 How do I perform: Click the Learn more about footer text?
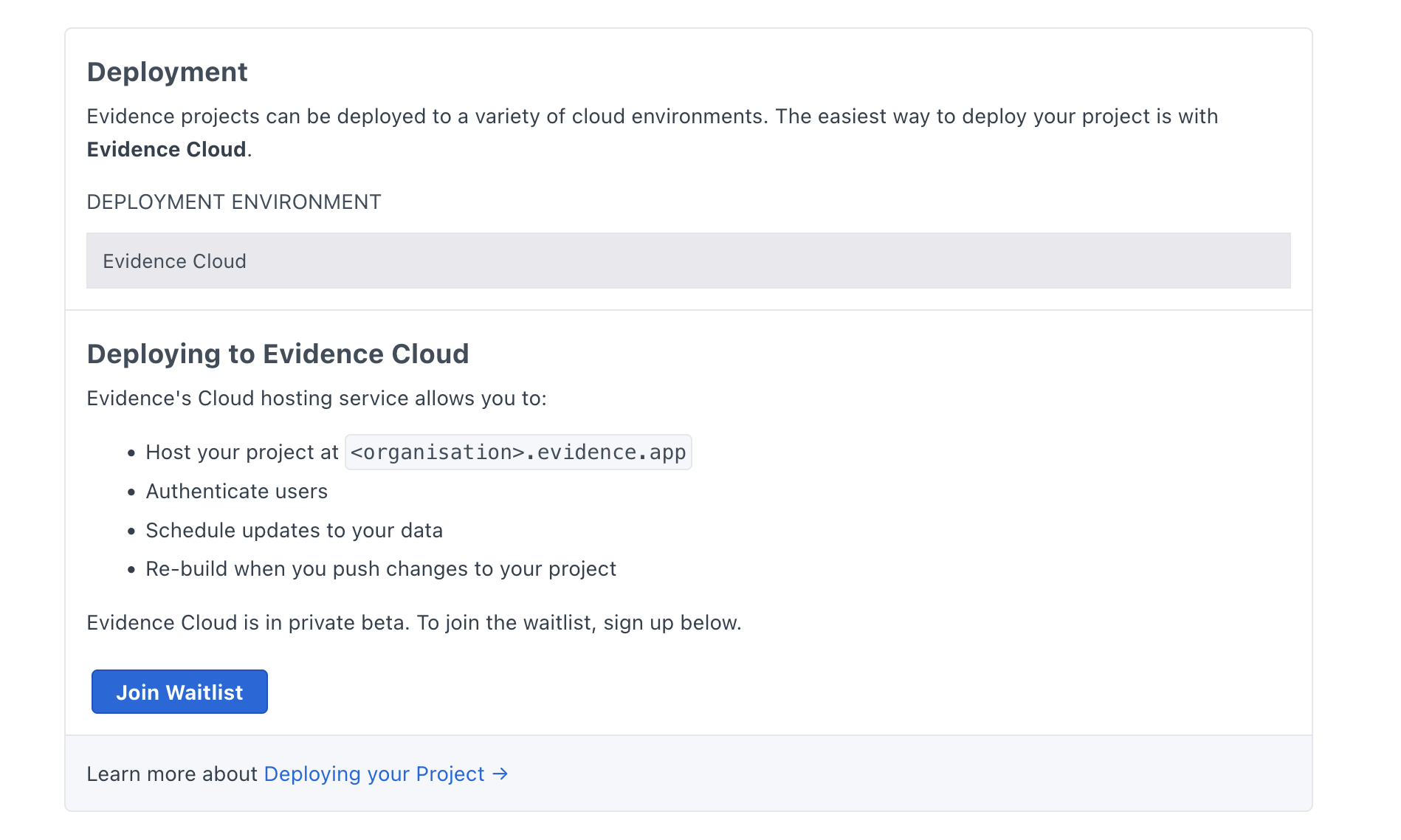173,774
